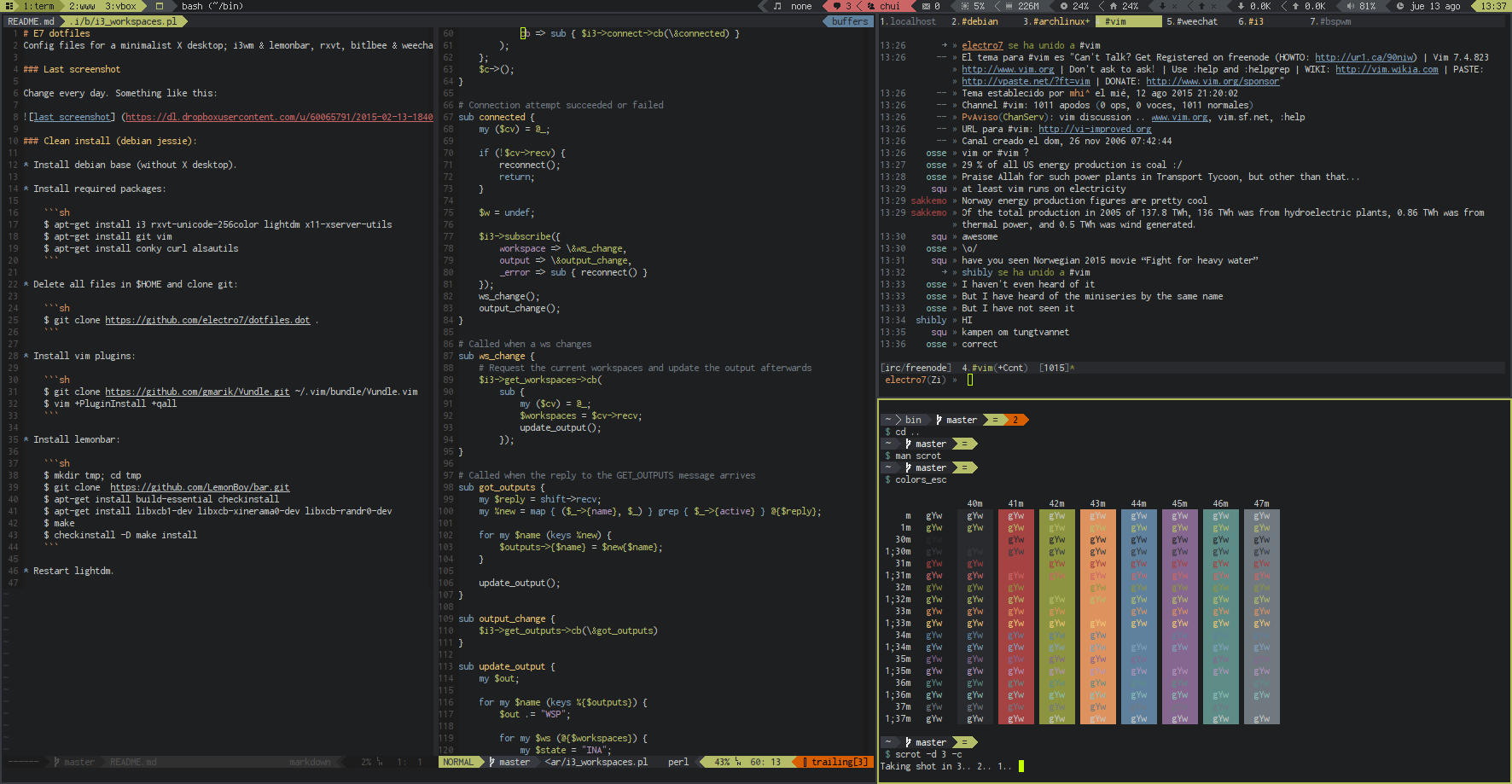Follow the LemonBoy/bar.git link

[200, 487]
